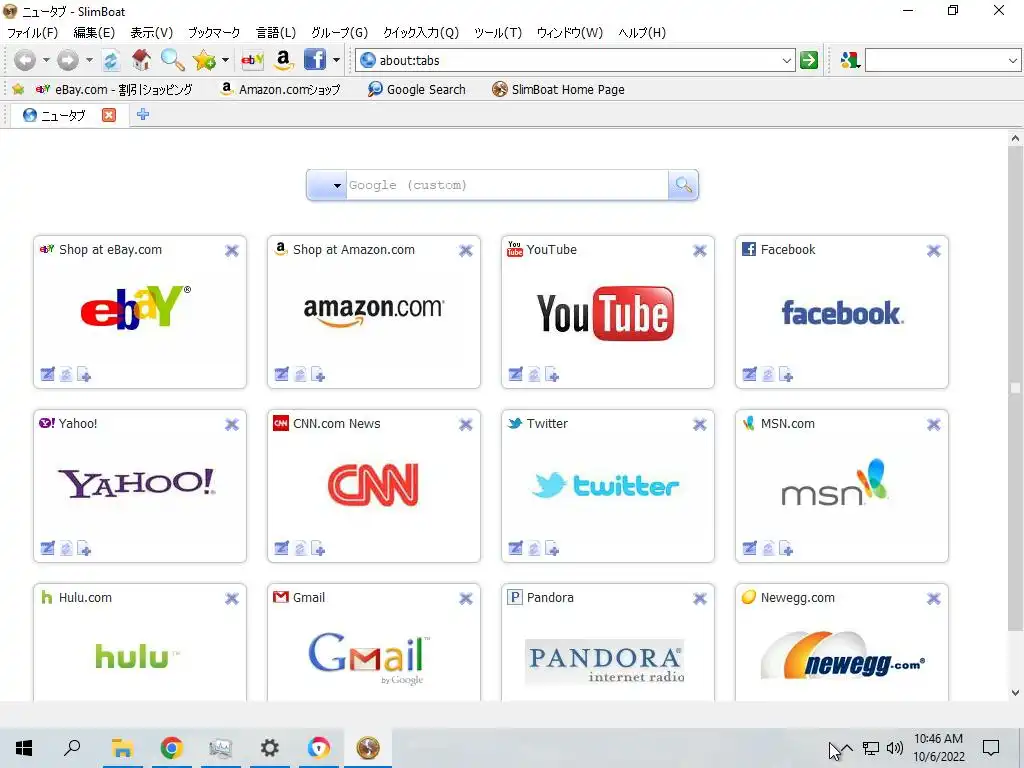1024x768 pixels.
Task: Edit the Shop at eBay.com tile
Action: coord(47,374)
